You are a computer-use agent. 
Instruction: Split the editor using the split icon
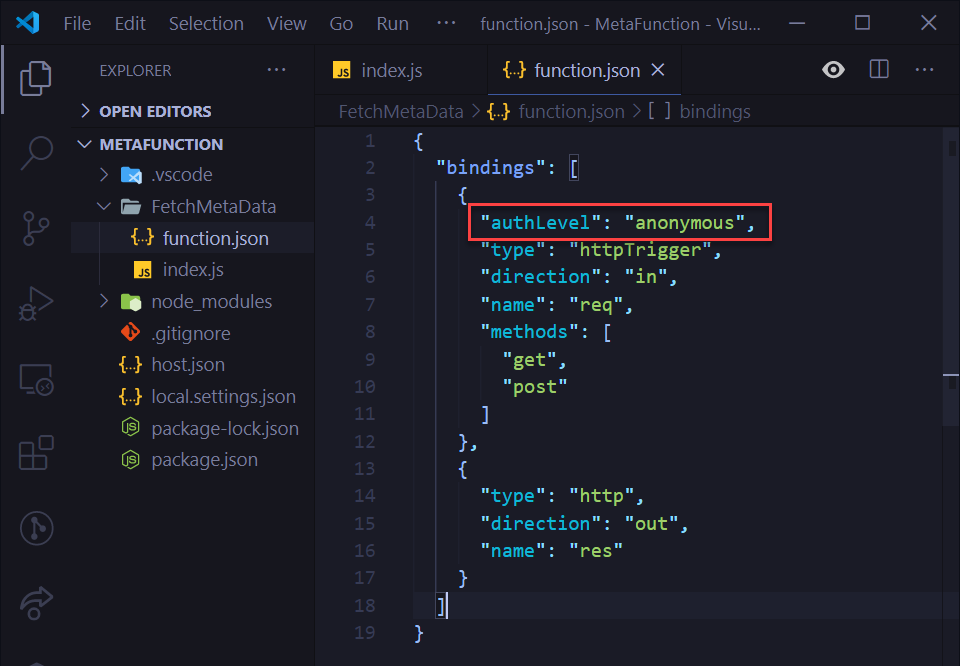tap(880, 70)
